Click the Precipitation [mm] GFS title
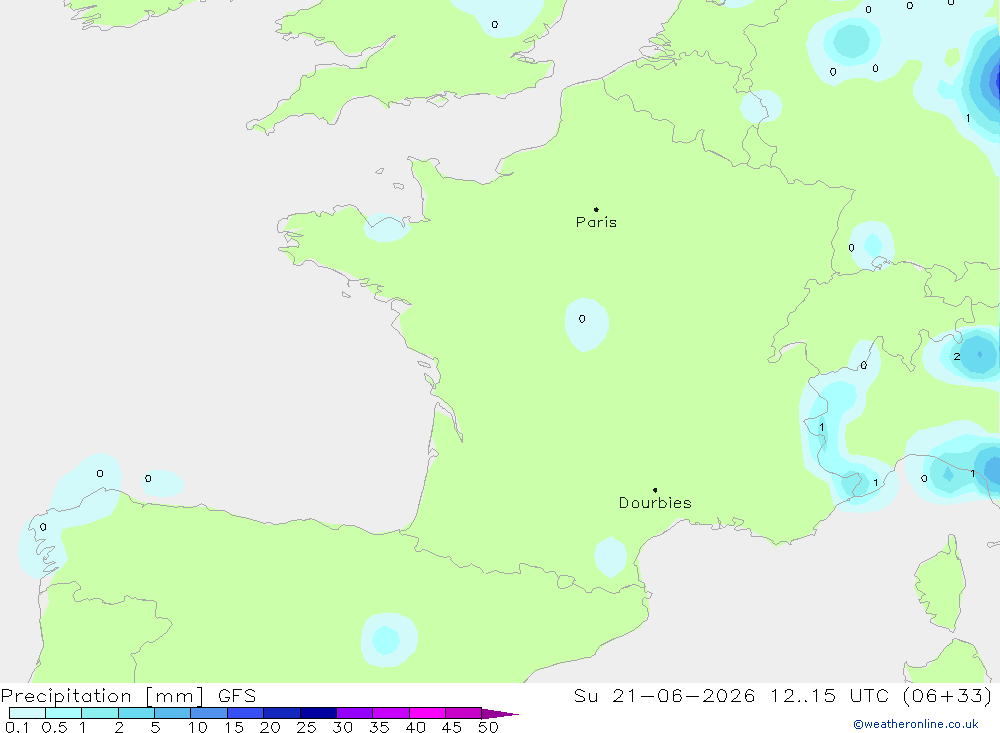Viewport: 1000px width, 733px height. [128, 696]
